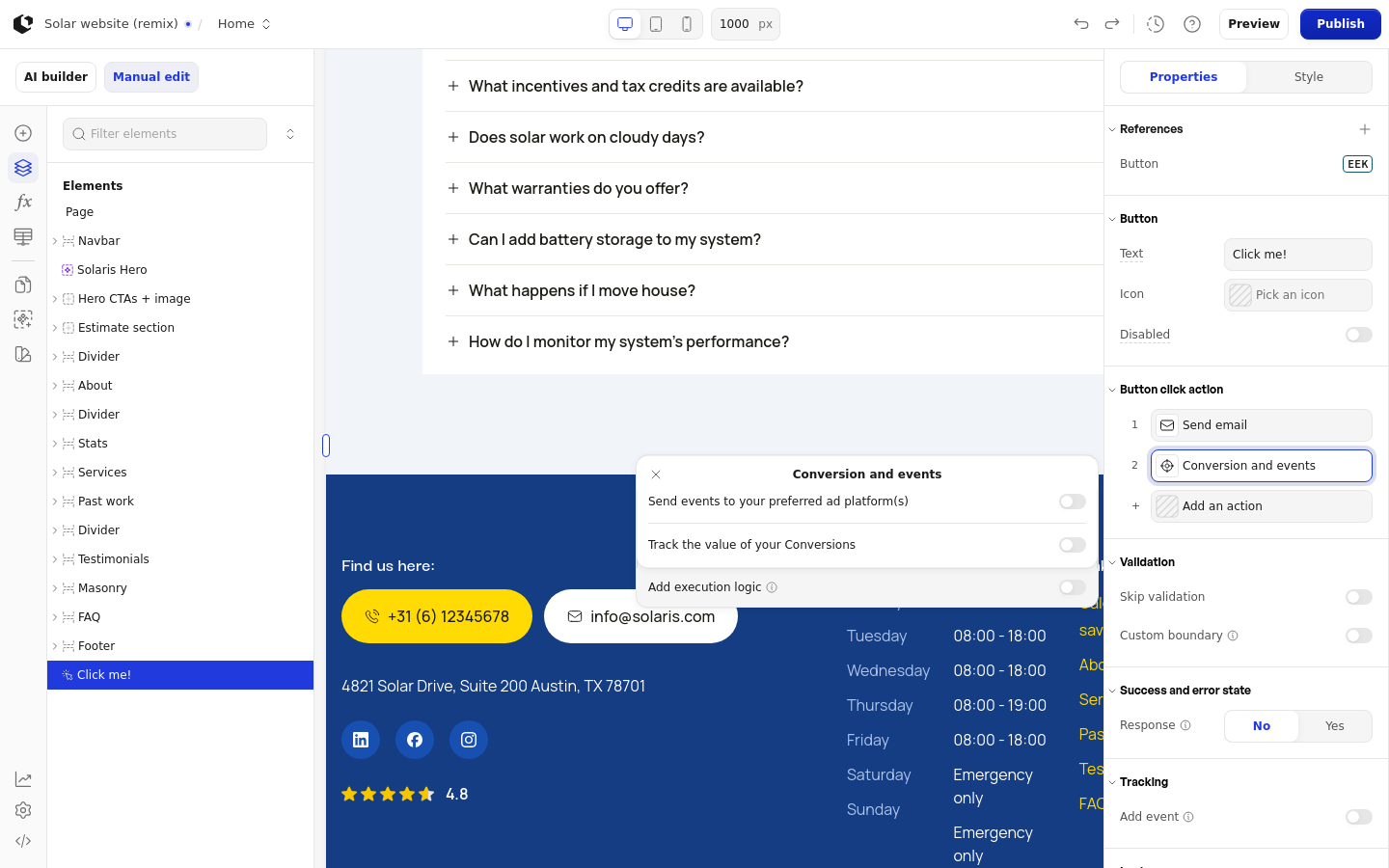Switch to AI builder mode
1389x868 pixels.
pyautogui.click(x=56, y=77)
